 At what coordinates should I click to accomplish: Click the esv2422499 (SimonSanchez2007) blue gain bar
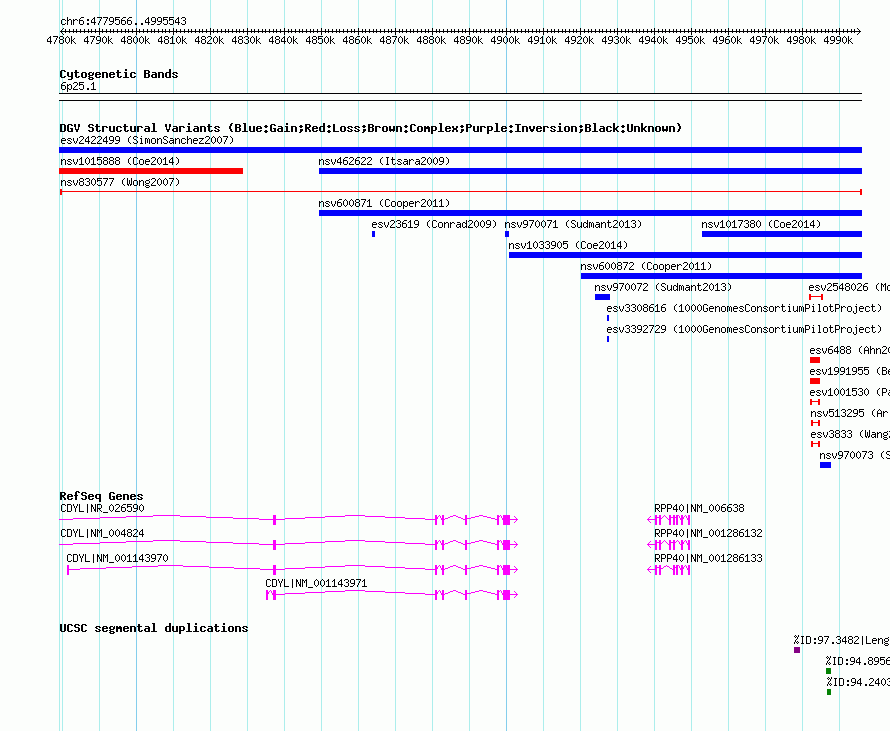460,150
